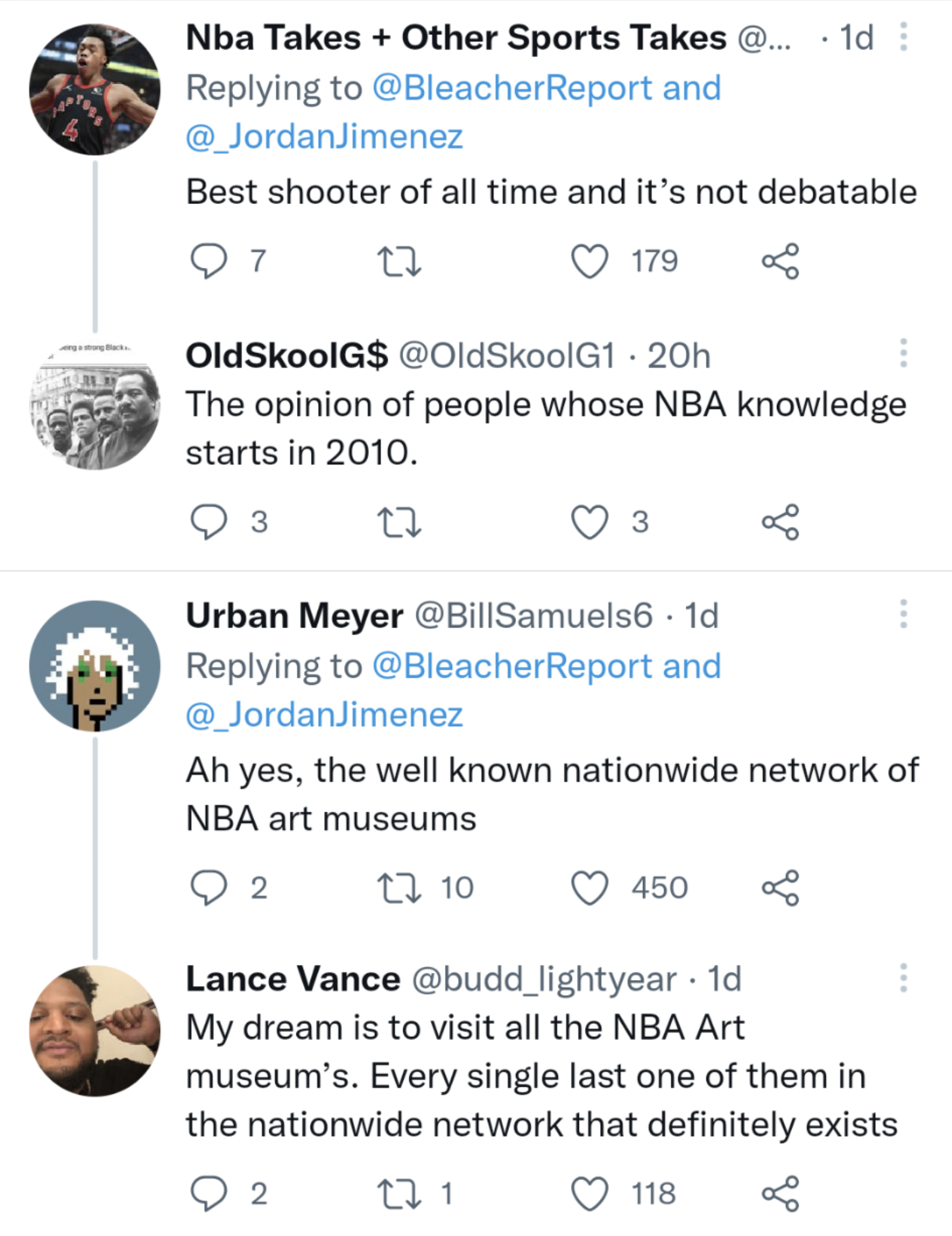Open the @_JordanJimenez mention in Nba Takes reply
This screenshot has height=1236, width=952.
(x=324, y=136)
